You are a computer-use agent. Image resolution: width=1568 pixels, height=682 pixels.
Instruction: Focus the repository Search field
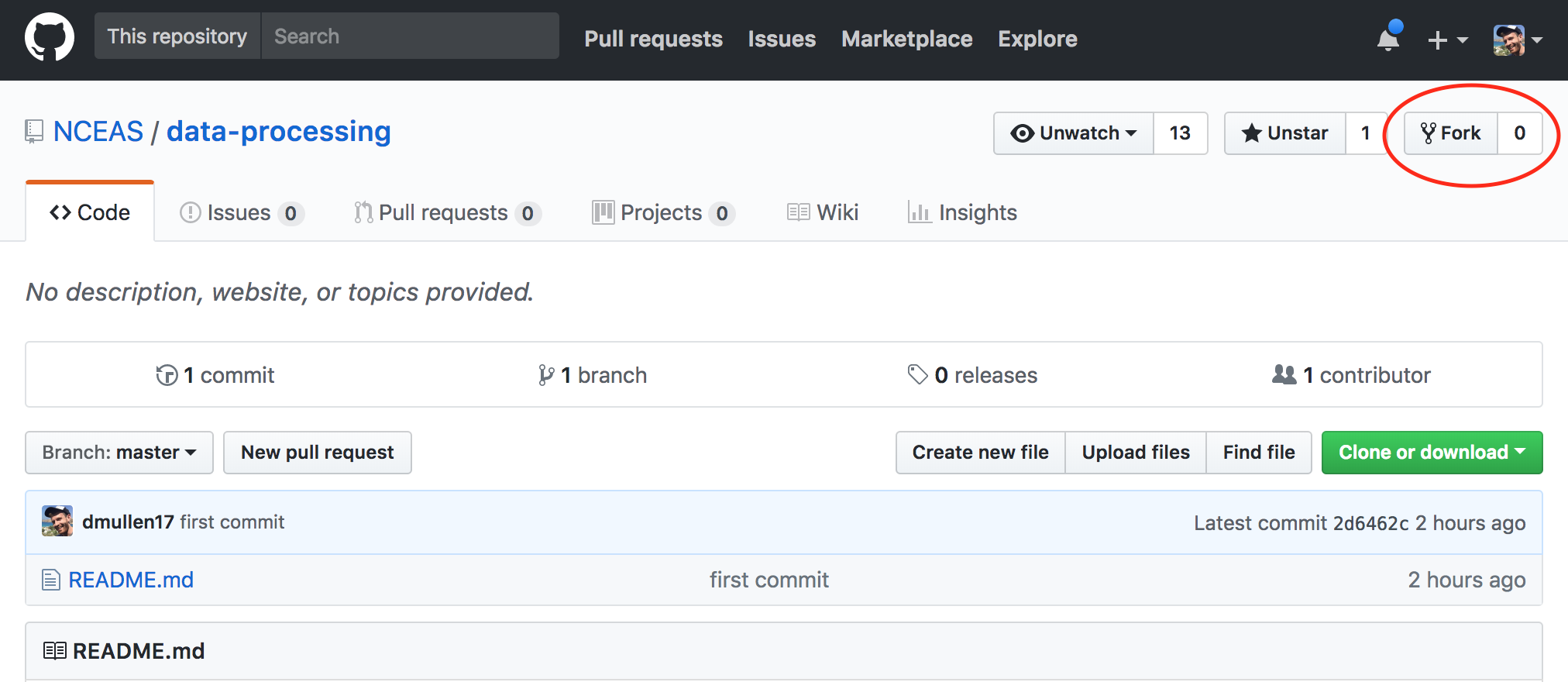click(410, 36)
